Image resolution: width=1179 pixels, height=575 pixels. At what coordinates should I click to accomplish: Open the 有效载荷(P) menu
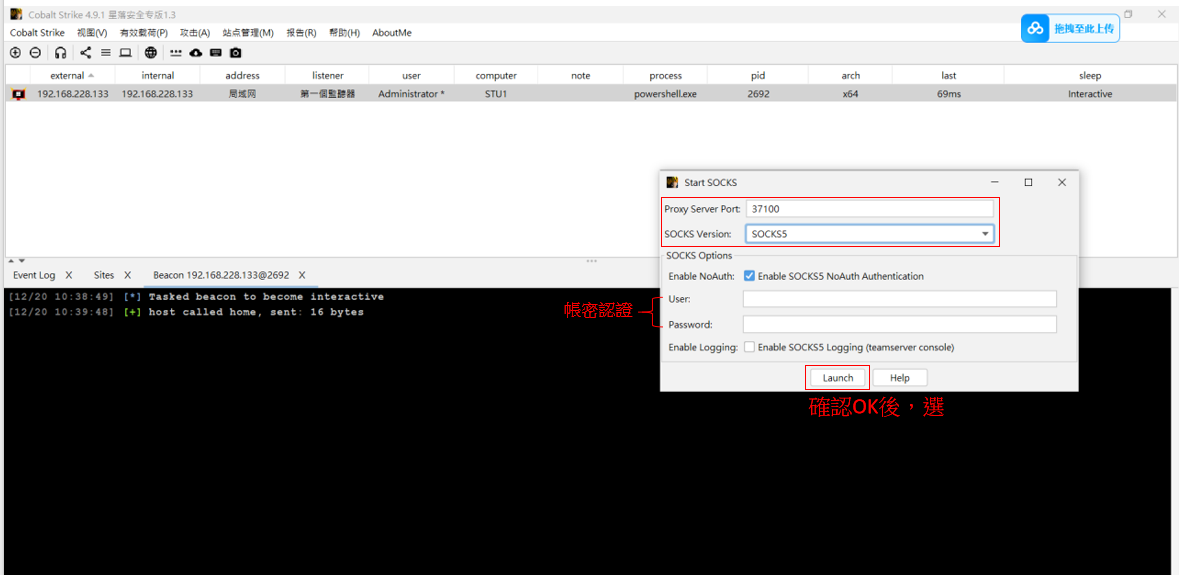[x=144, y=33]
